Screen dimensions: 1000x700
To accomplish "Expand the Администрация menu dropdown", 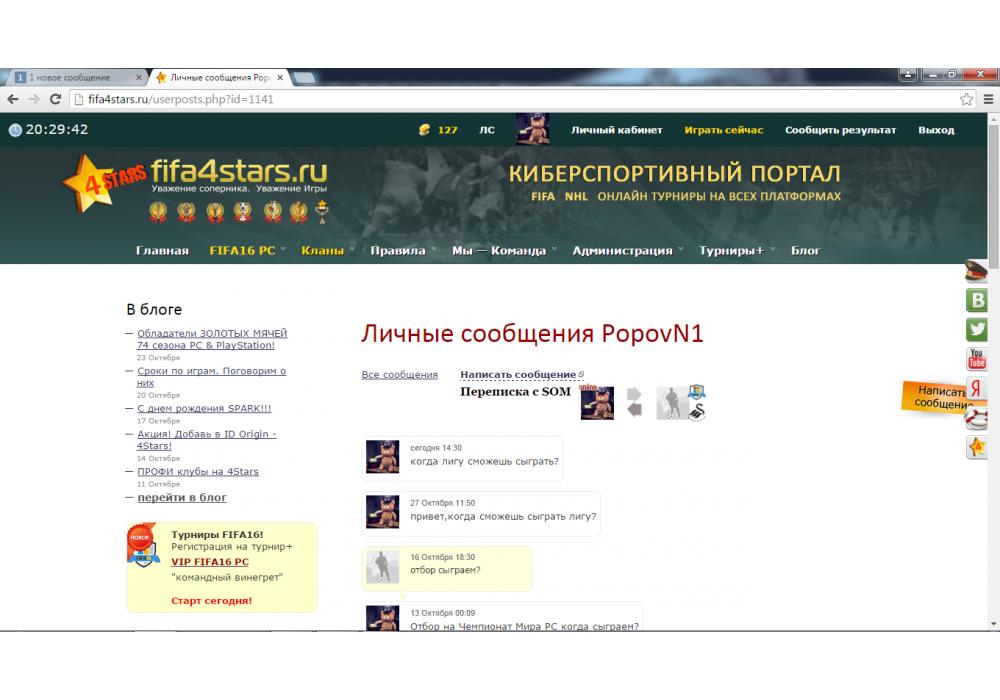I will pos(627,250).
